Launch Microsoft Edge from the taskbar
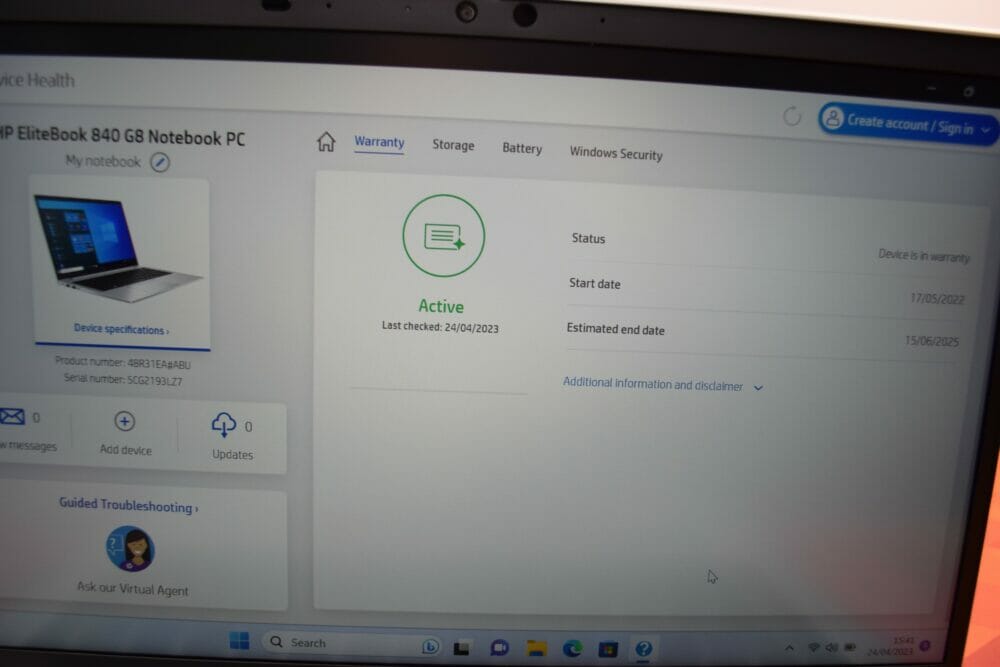Viewport: 1000px width, 667px height. [x=572, y=649]
